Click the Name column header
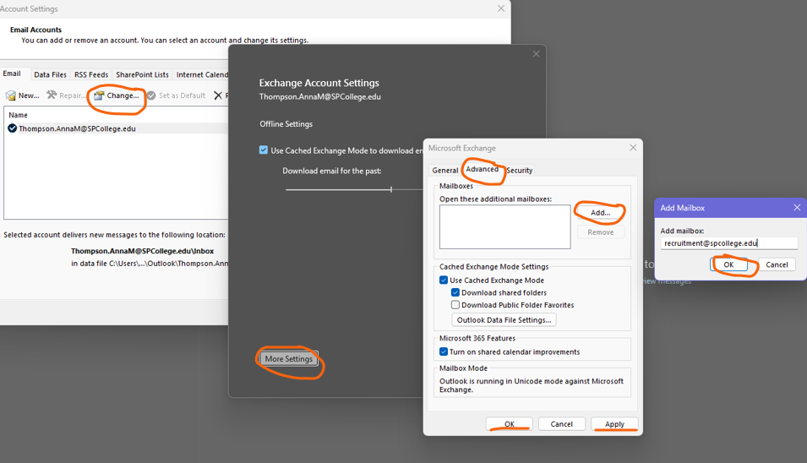 [18, 115]
